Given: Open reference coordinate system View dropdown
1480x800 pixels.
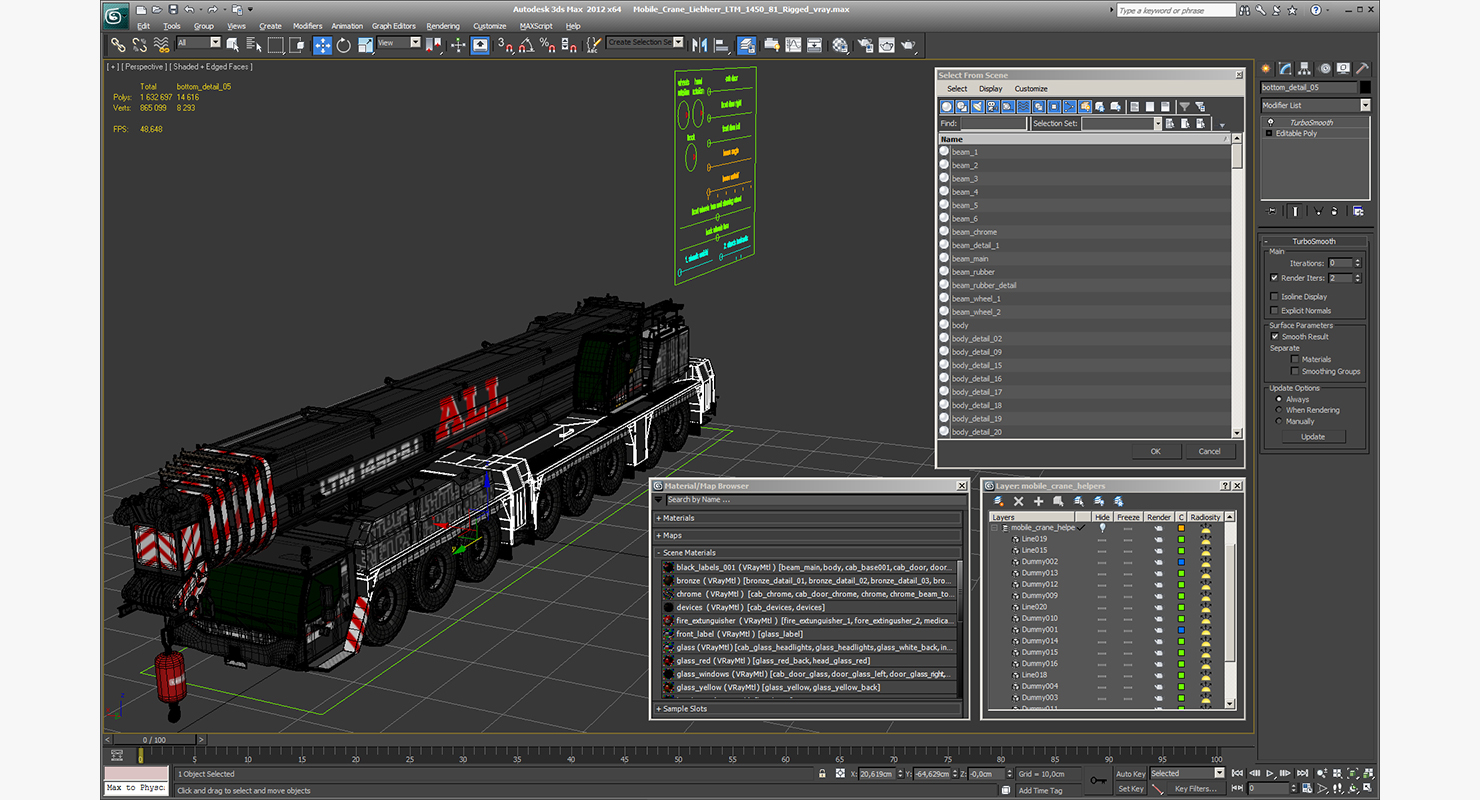Looking at the screenshot, I should click(x=415, y=43).
